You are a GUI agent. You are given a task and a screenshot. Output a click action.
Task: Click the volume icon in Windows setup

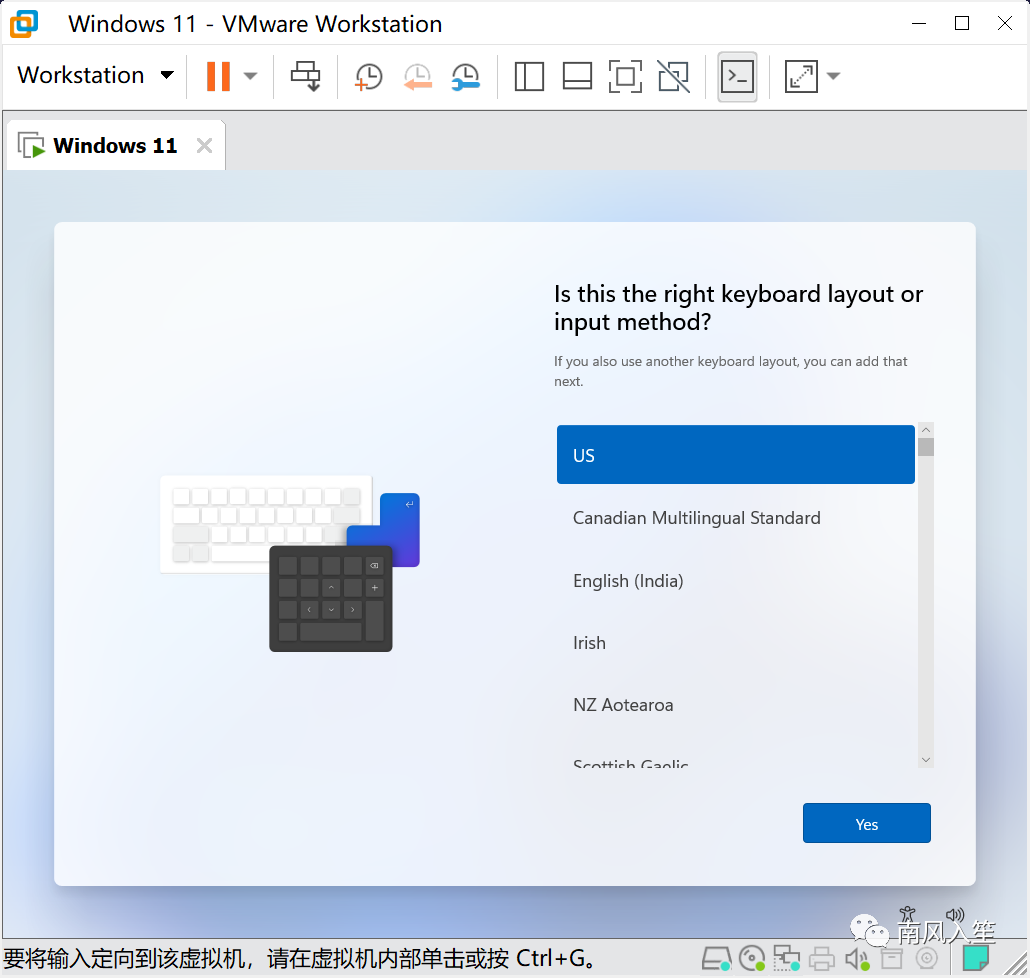tap(954, 915)
